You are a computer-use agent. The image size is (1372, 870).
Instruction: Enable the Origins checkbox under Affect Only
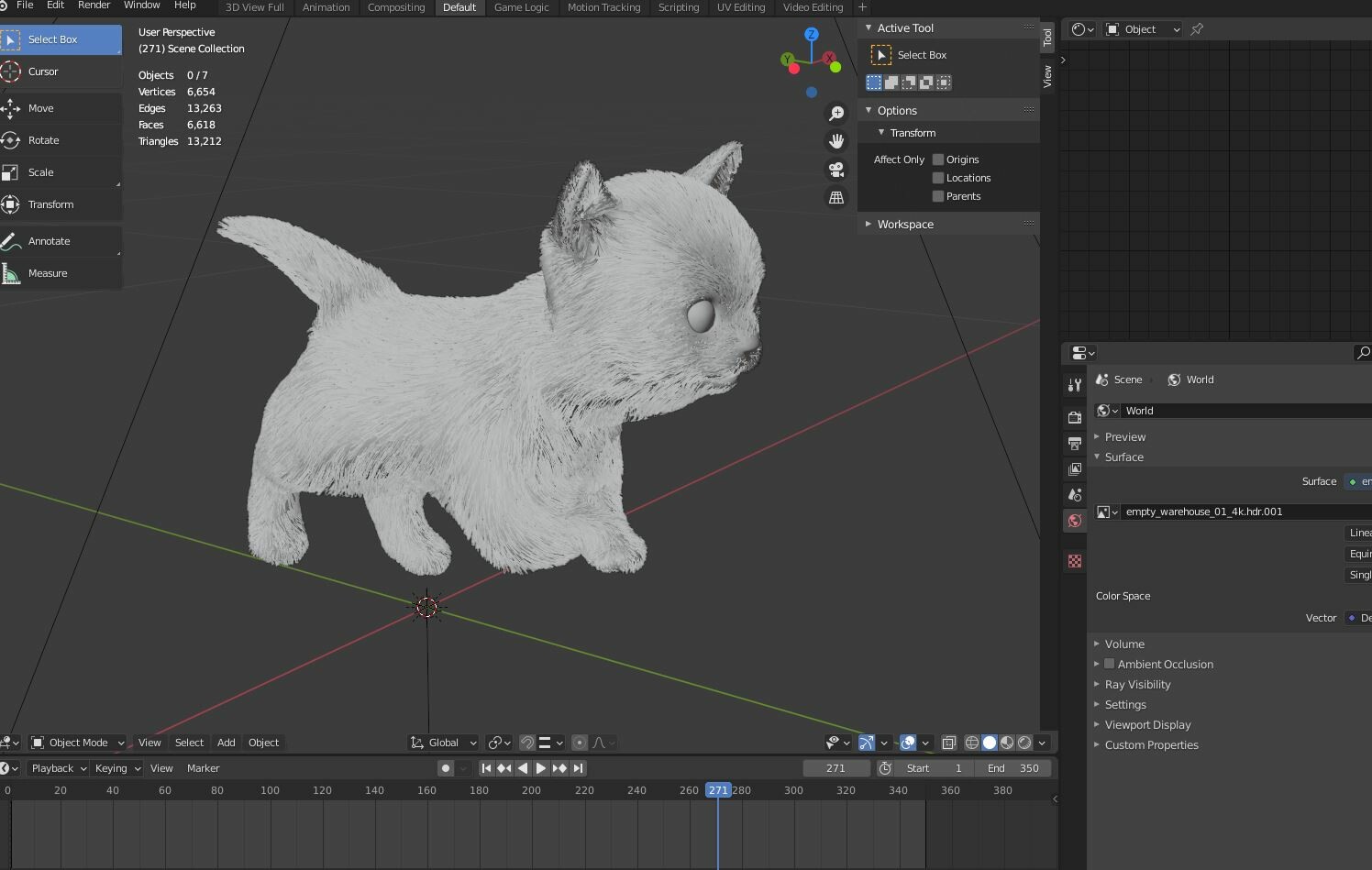click(937, 159)
